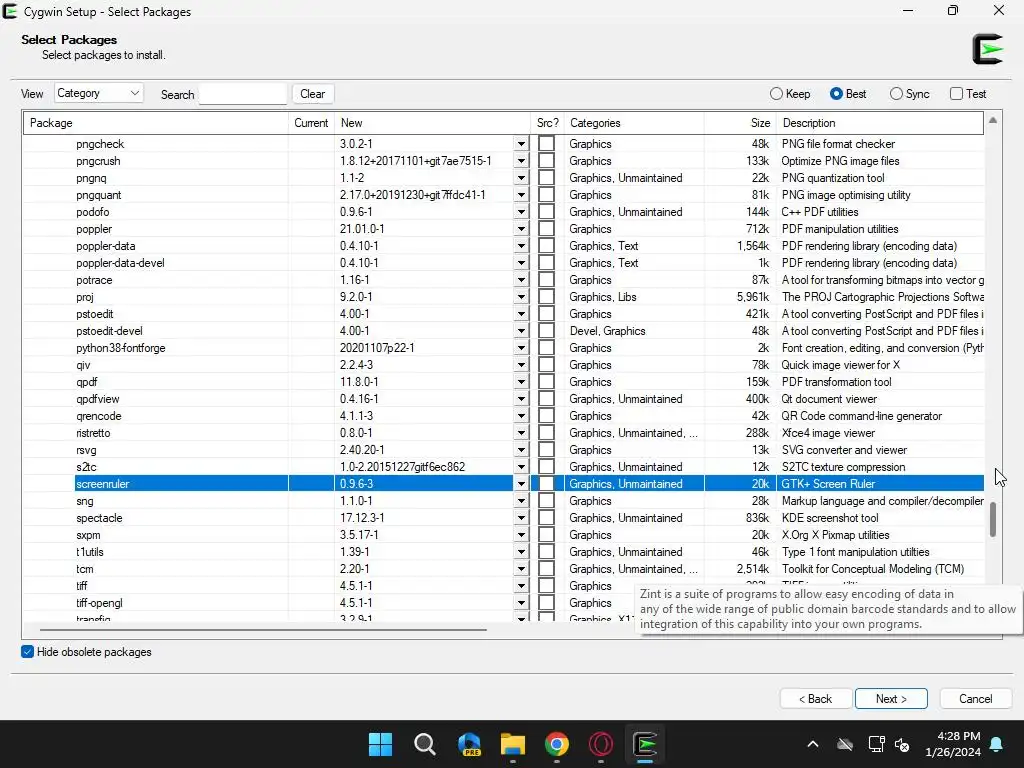Select the potrace package name

94,280
